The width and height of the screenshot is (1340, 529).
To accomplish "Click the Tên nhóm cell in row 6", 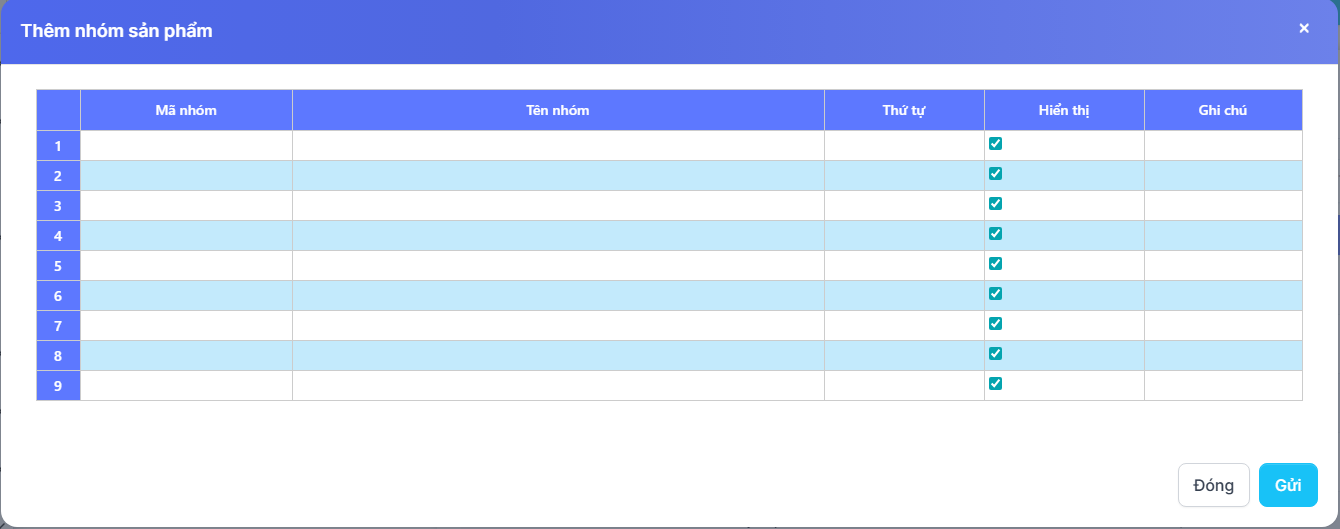I will 558,296.
